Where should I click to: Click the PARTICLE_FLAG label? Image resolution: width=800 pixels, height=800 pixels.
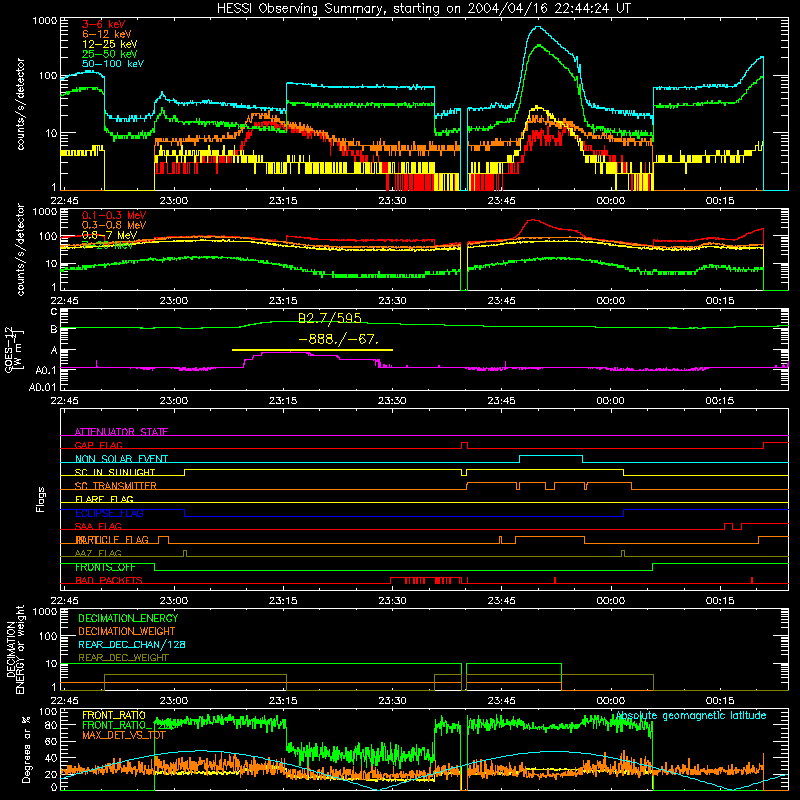point(112,540)
